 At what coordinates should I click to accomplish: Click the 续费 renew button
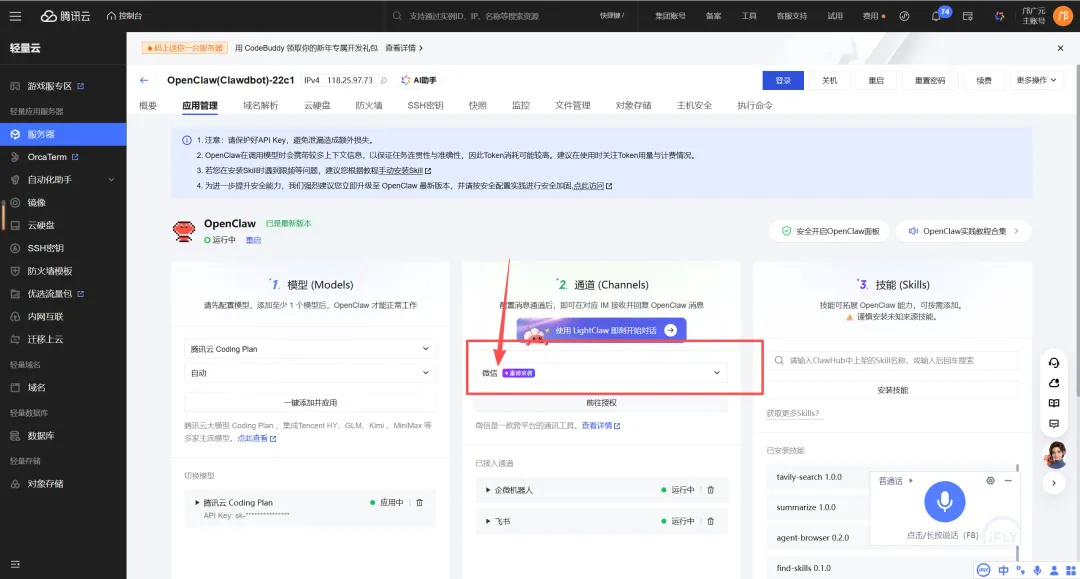tap(984, 81)
